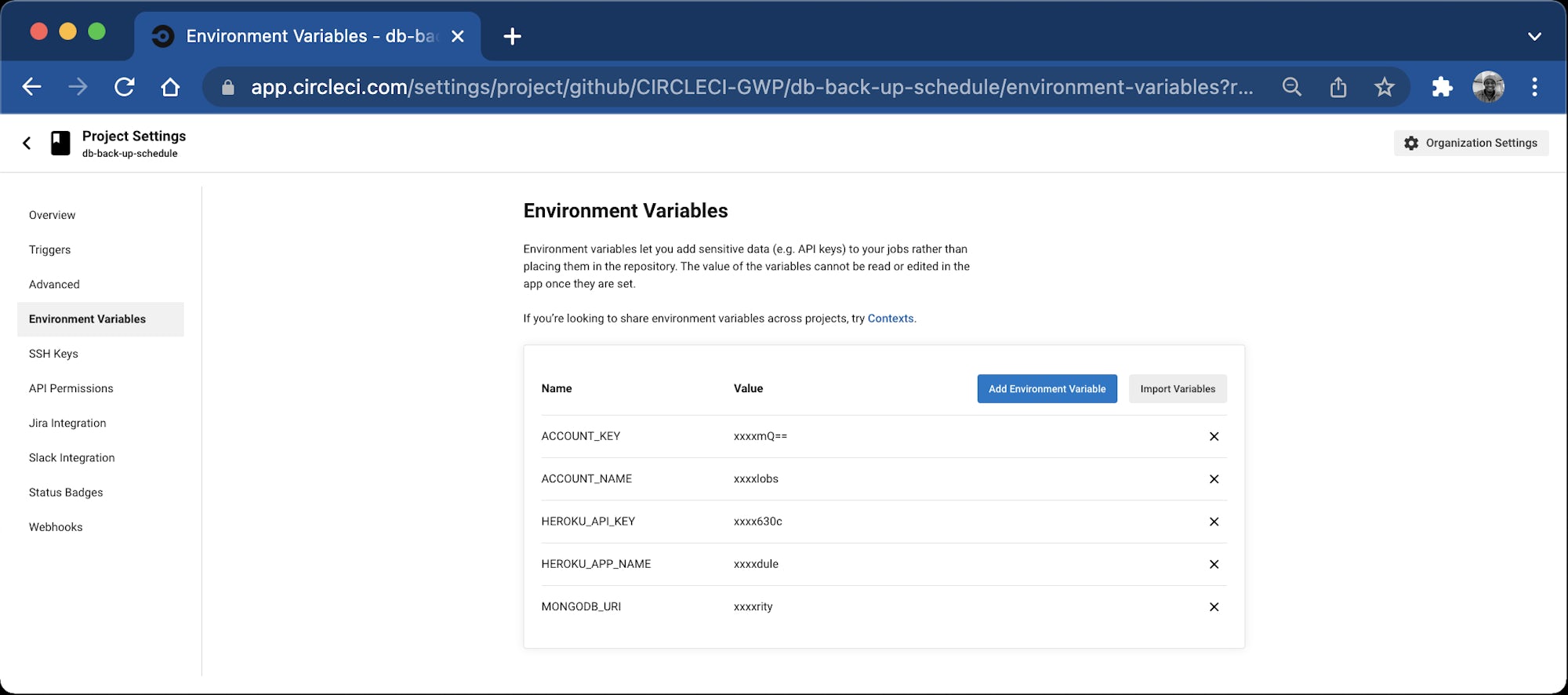Close the Environment Variables browser tab

458,36
